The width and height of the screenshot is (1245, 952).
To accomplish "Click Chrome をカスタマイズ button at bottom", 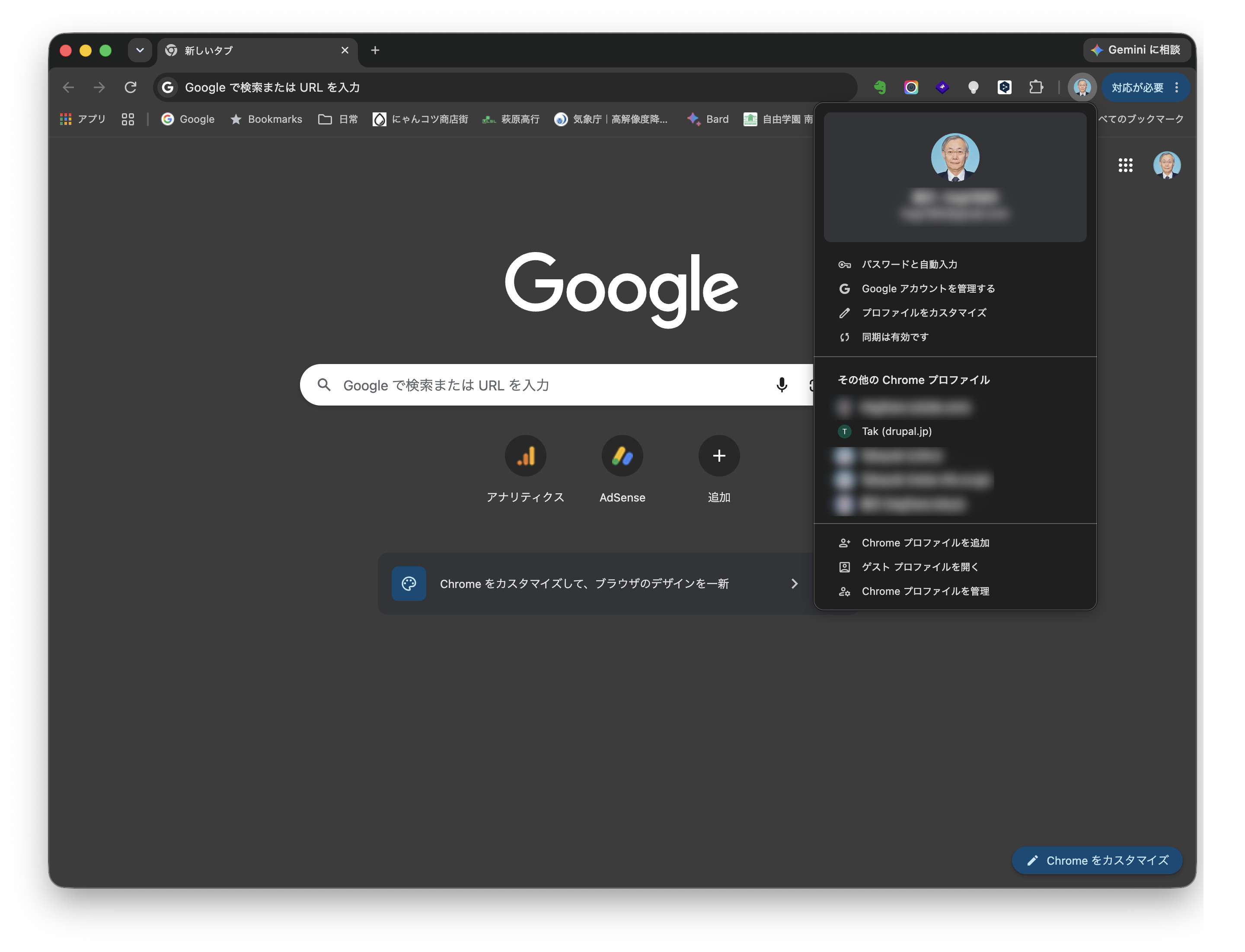I will tap(1097, 861).
